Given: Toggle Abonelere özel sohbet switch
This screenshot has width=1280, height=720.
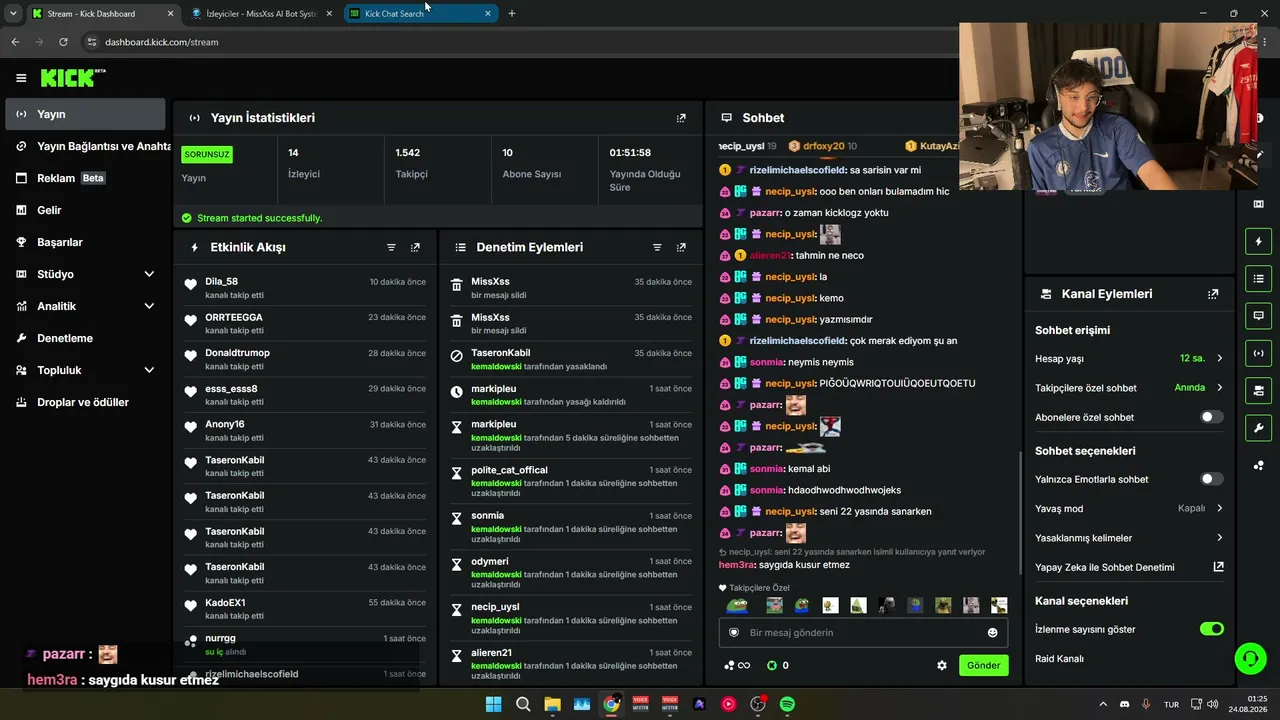Looking at the screenshot, I should 1211,417.
